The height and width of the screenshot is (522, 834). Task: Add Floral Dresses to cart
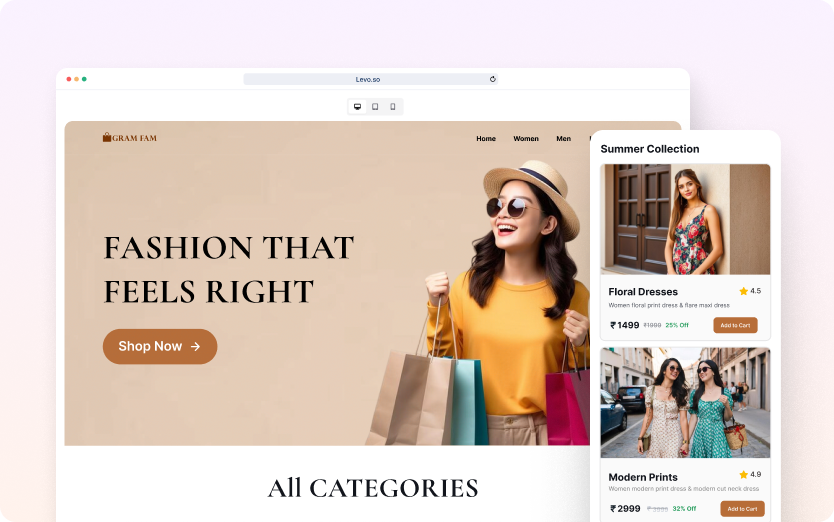point(735,325)
